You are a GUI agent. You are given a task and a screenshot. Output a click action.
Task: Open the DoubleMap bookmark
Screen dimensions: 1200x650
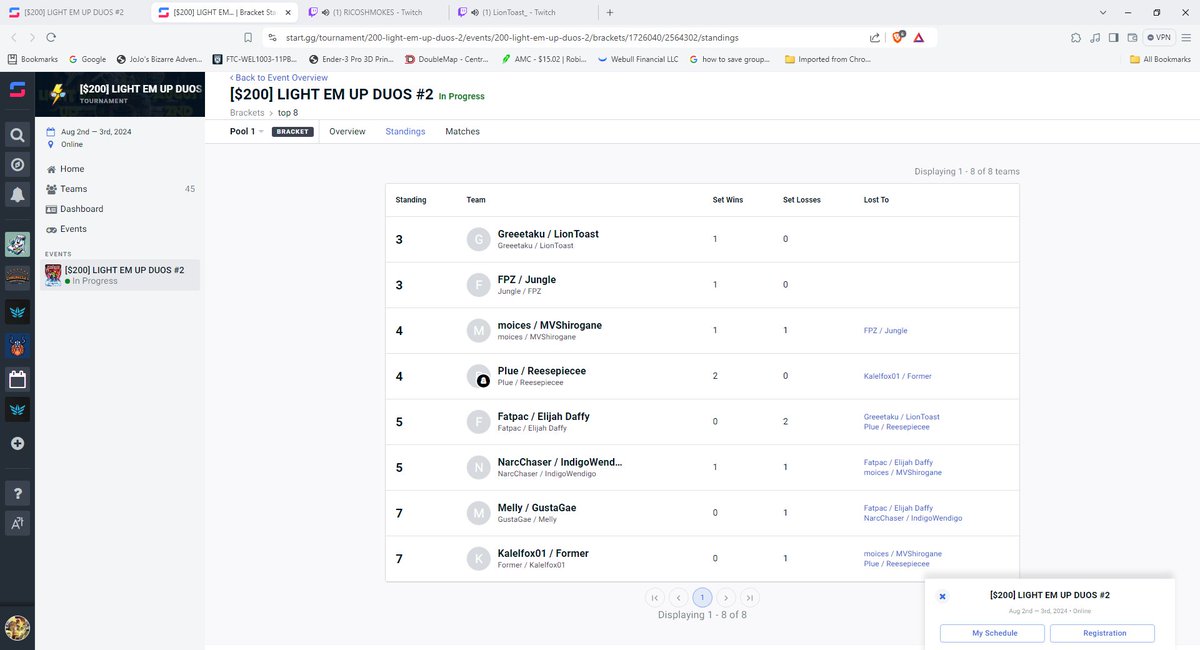(446, 59)
